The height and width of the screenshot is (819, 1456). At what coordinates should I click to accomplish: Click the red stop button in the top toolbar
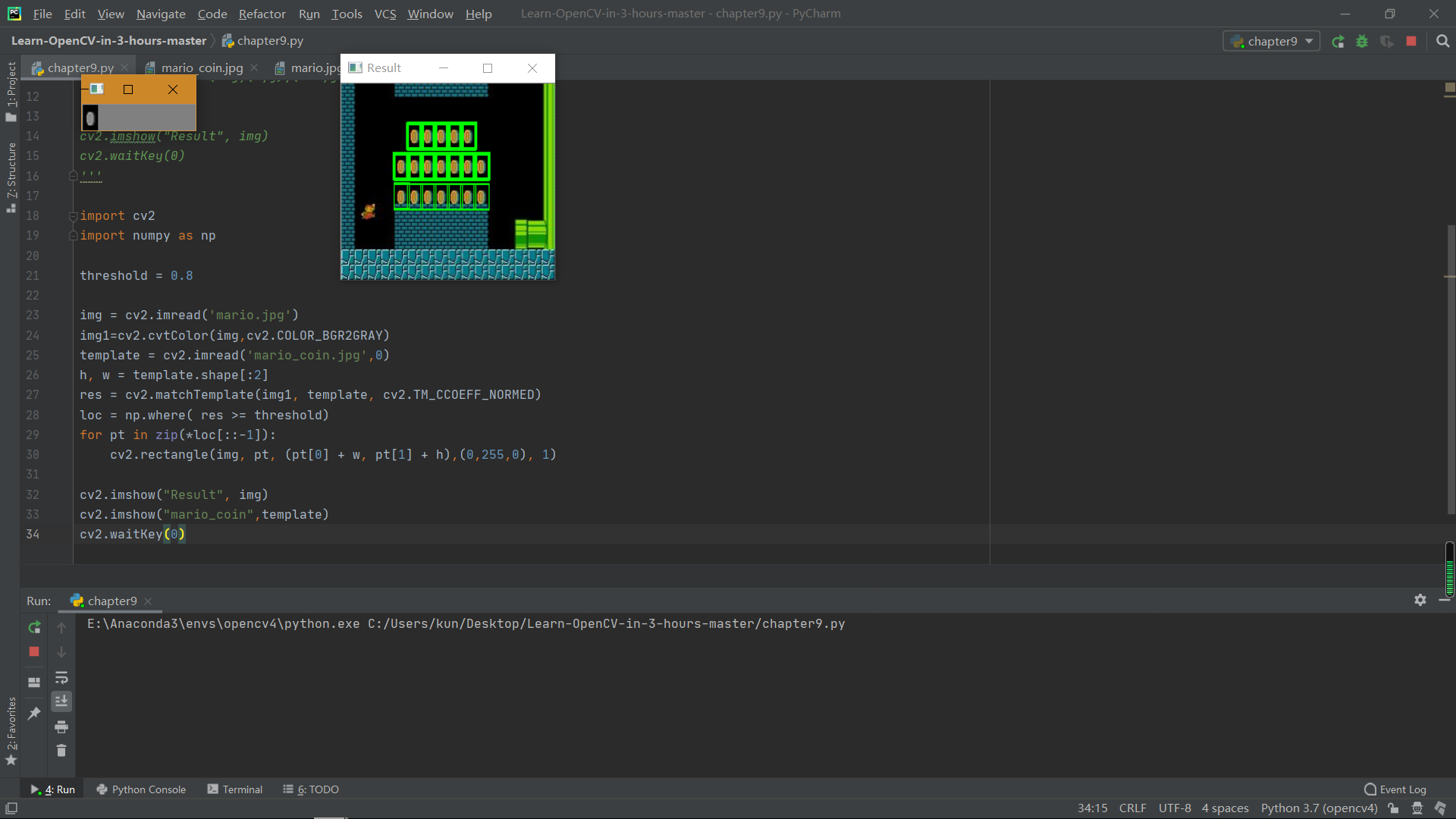1410,42
